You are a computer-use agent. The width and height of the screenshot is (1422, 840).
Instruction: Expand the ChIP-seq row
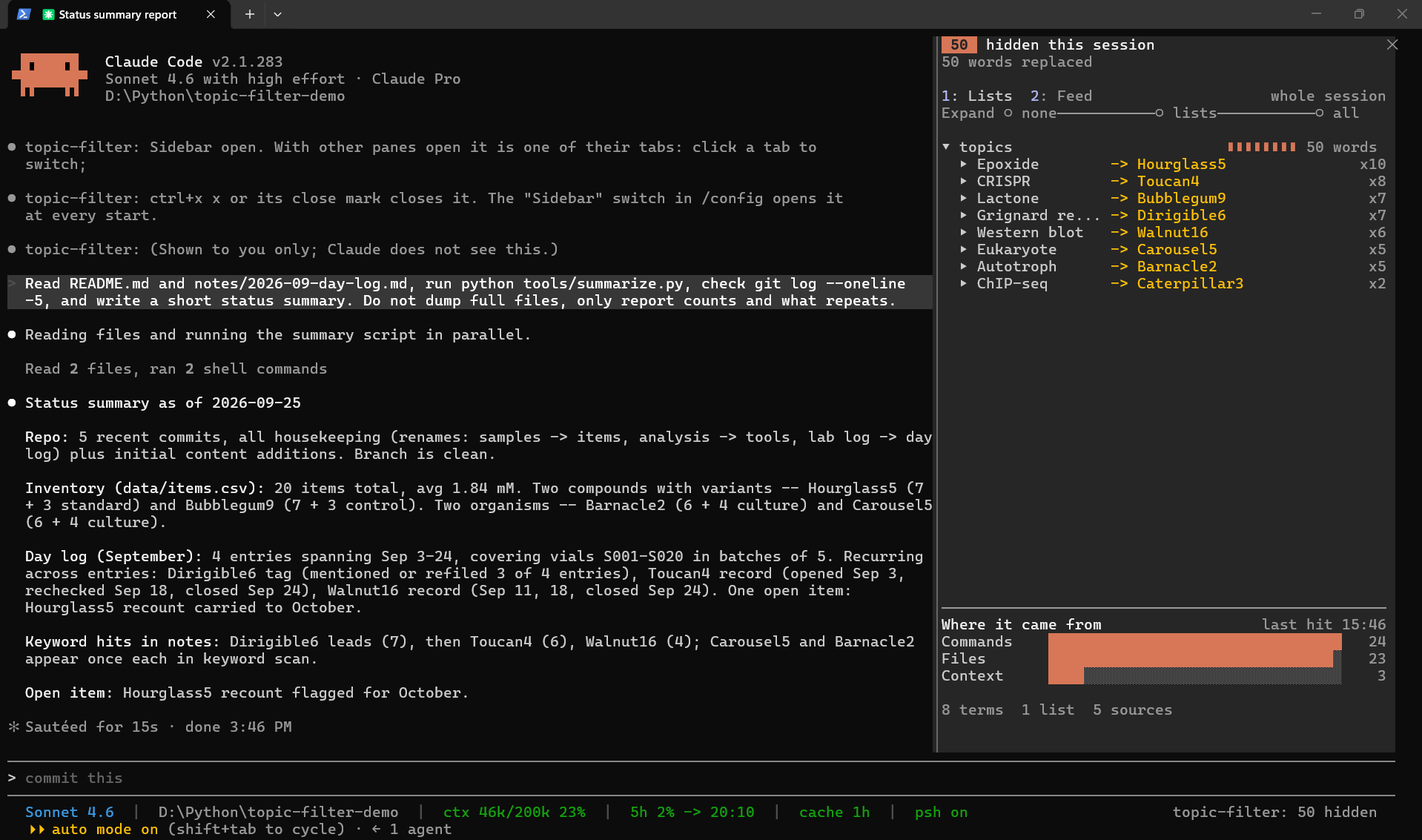click(964, 283)
